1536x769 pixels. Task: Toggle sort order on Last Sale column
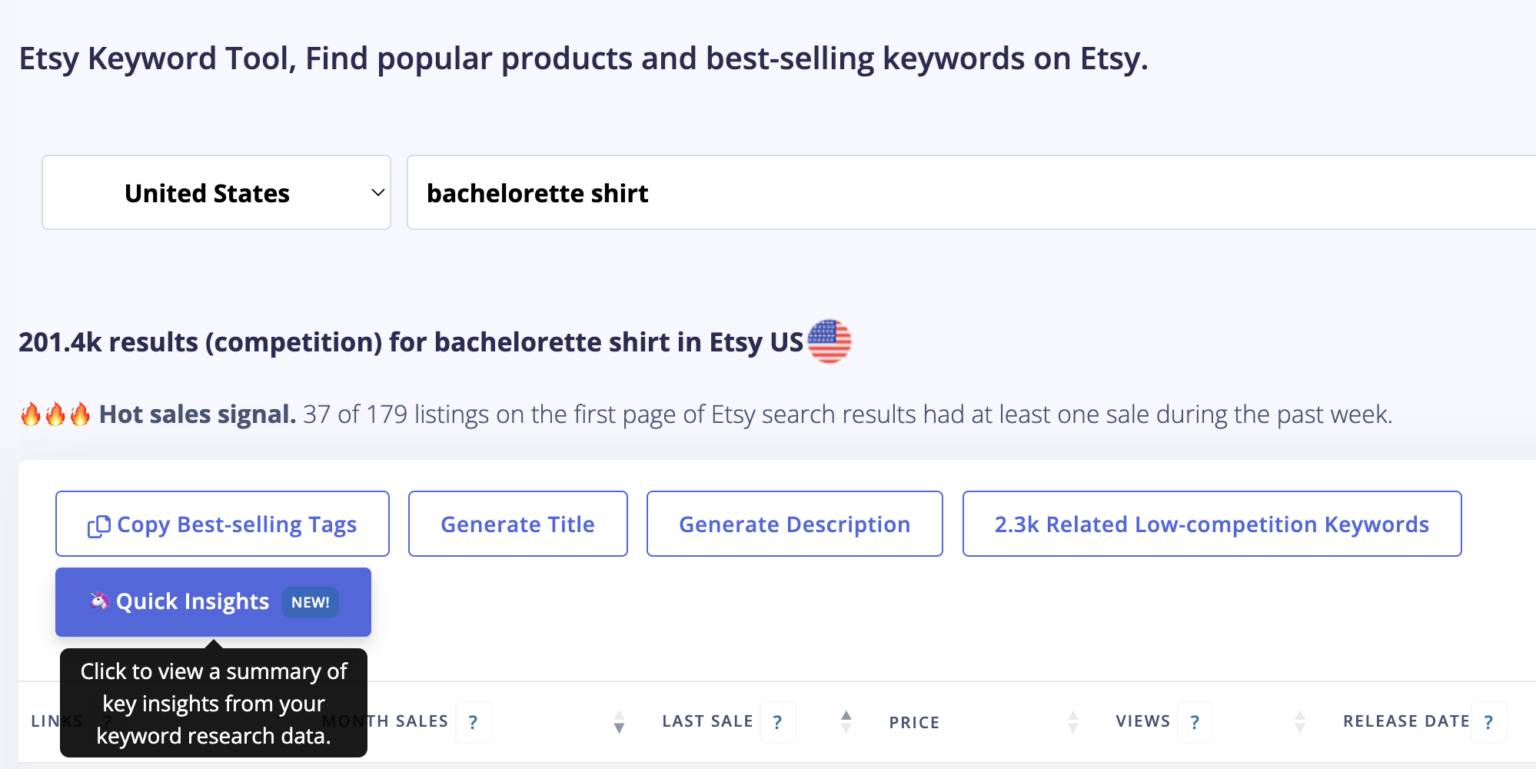pyautogui.click(x=846, y=722)
